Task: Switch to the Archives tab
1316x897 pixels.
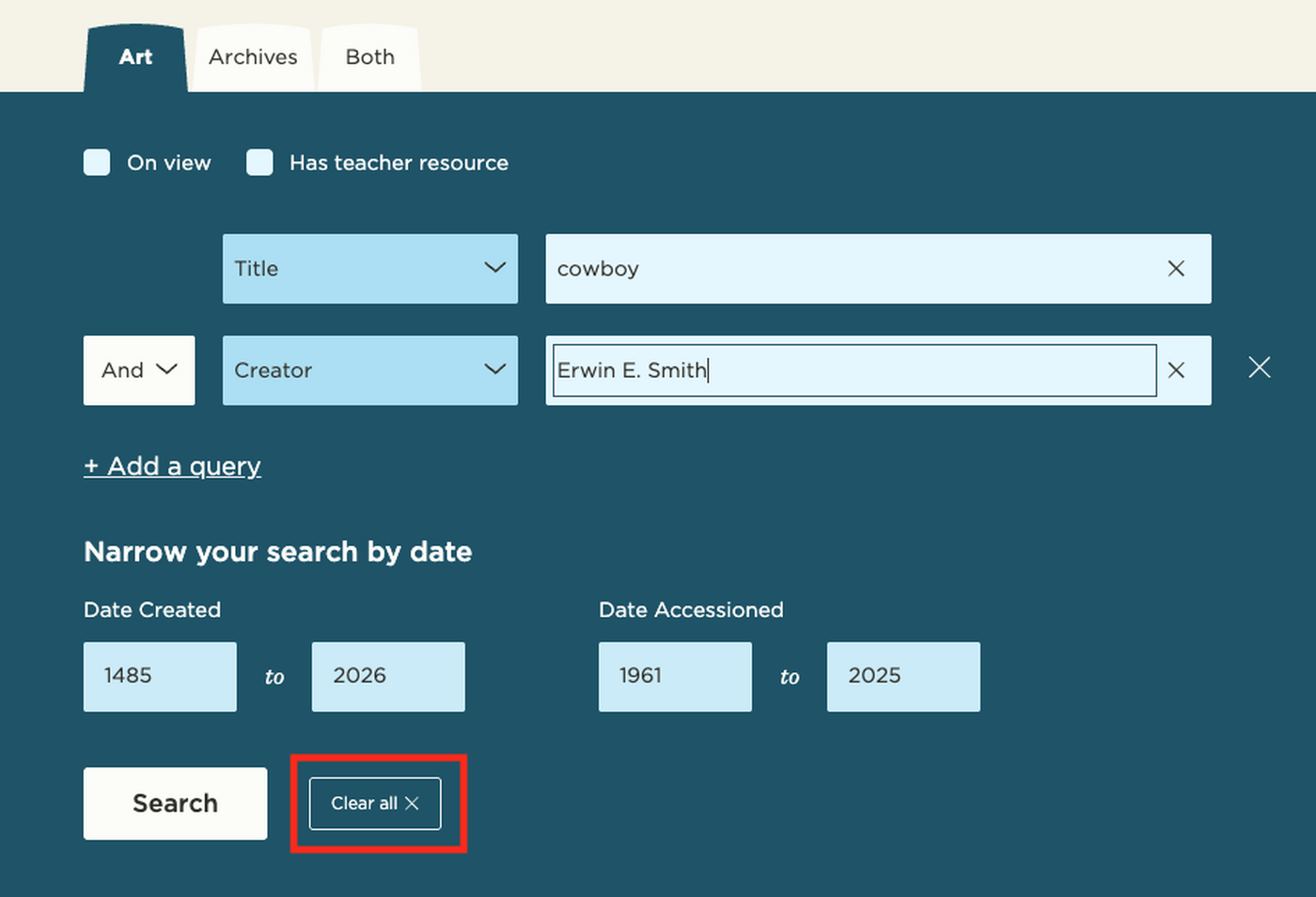Action: [252, 57]
